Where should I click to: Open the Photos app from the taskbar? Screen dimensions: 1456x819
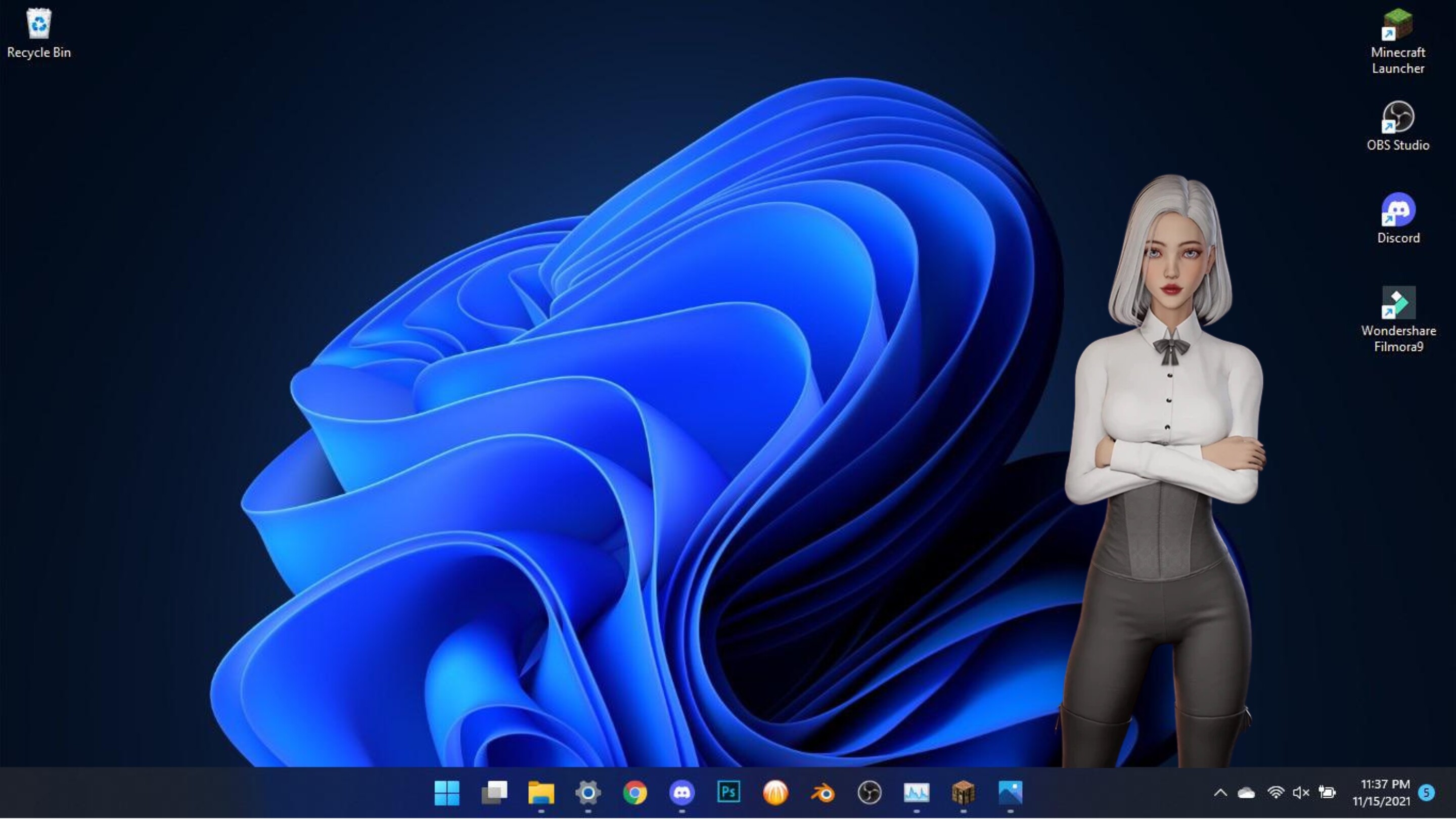point(1011,794)
